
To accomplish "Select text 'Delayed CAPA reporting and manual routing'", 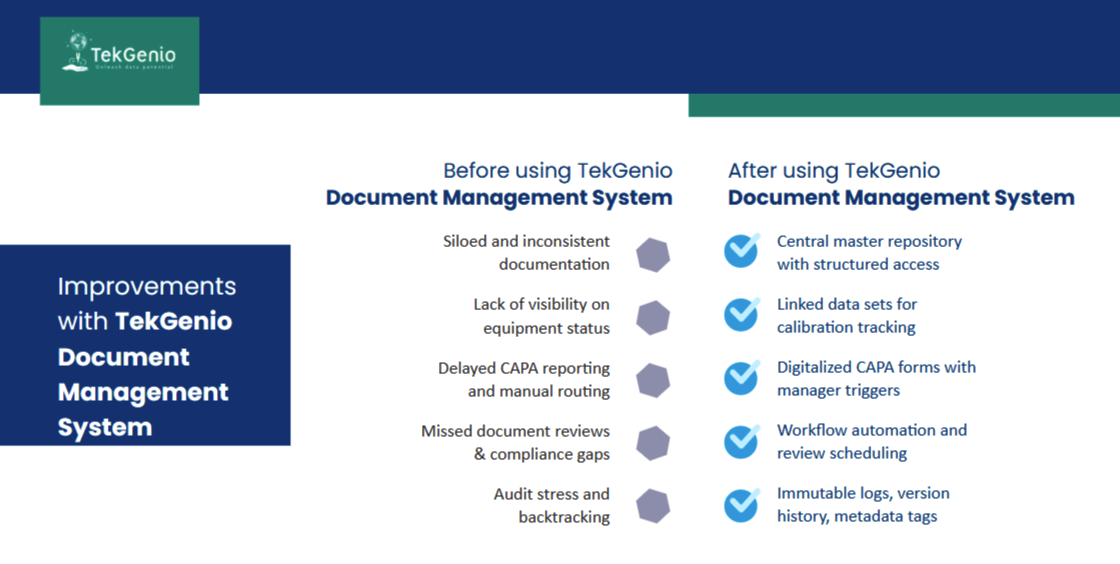I will point(524,380).
